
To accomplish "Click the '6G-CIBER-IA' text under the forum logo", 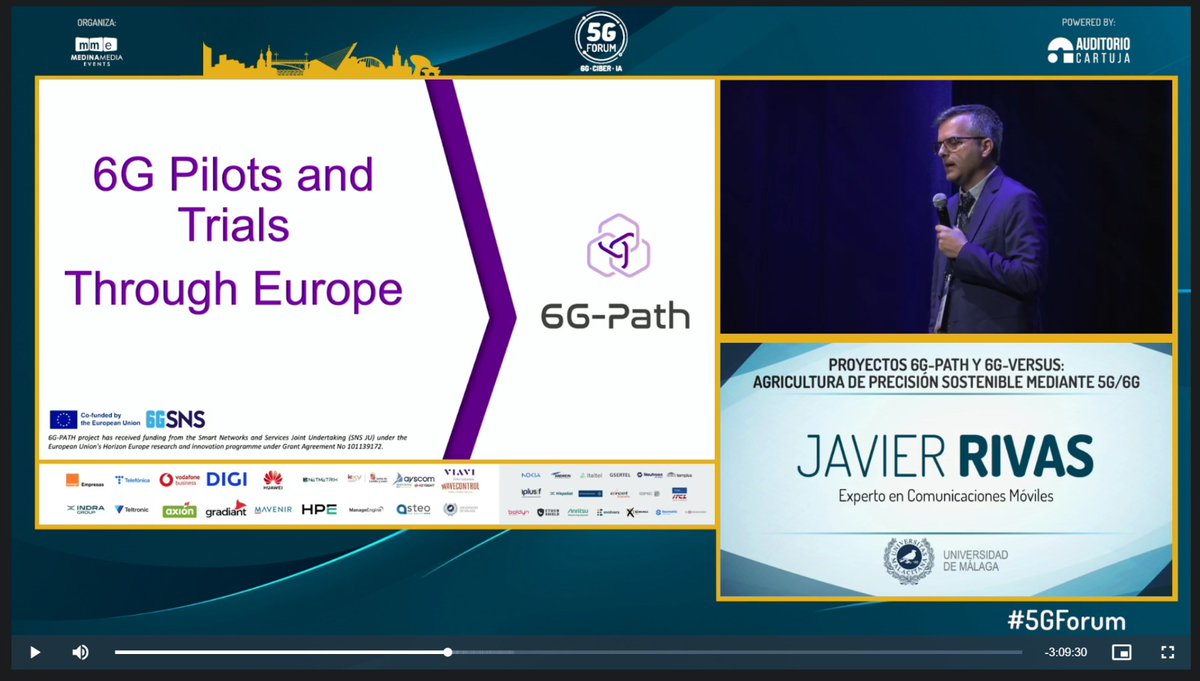I will (602, 70).
